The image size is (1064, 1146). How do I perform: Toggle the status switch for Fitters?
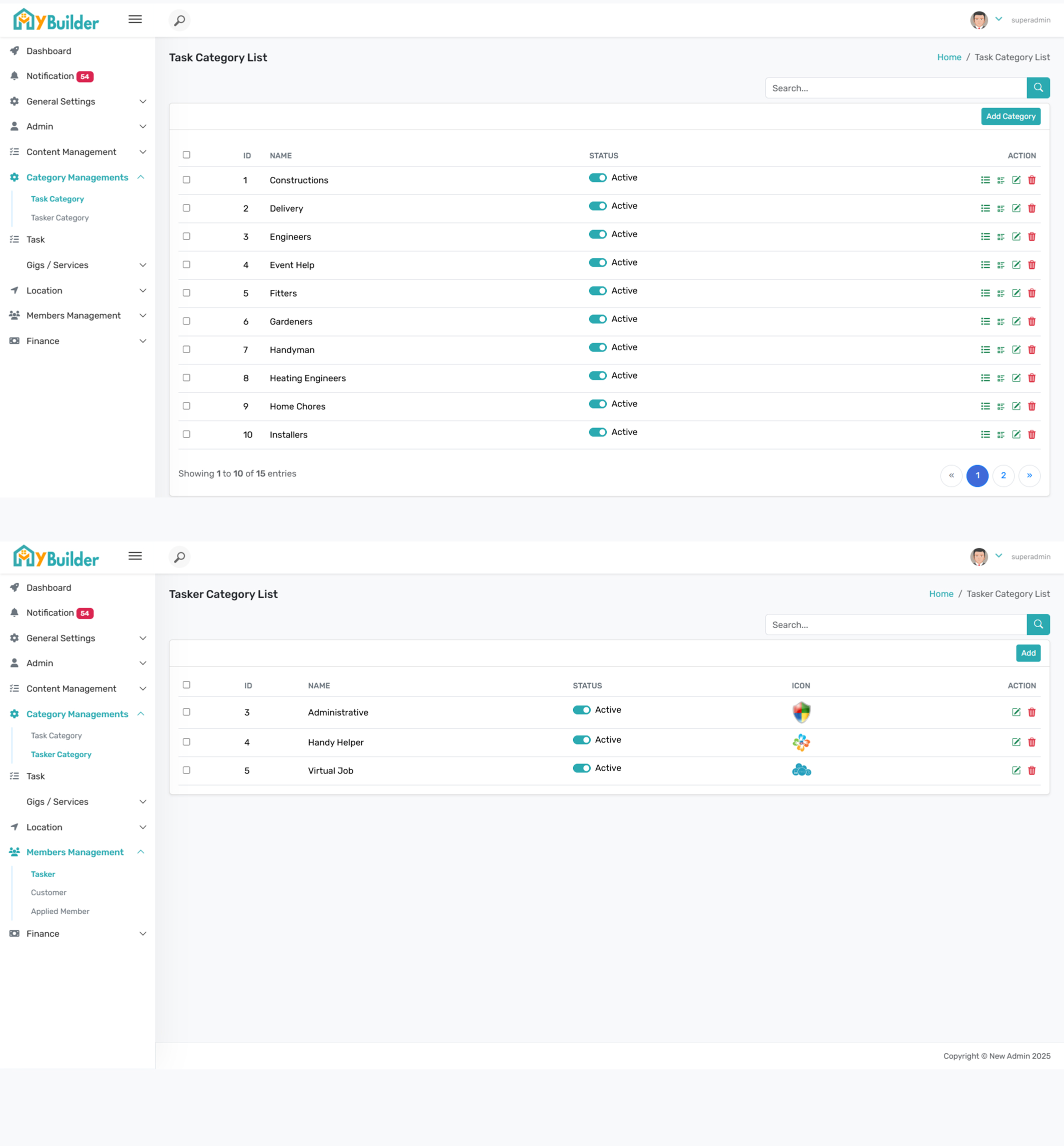pyautogui.click(x=597, y=291)
